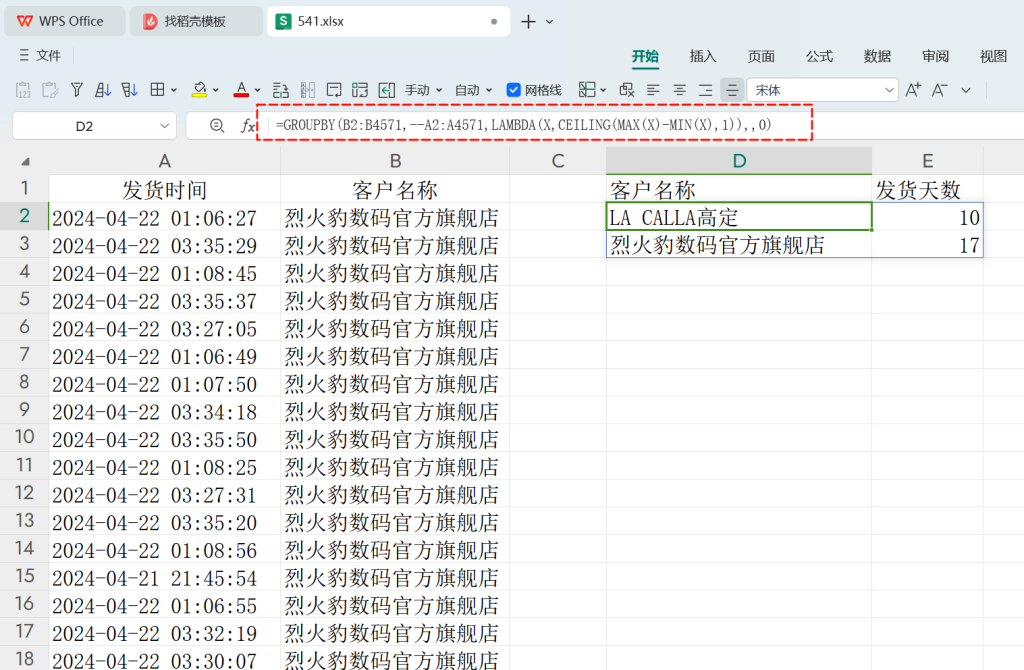Click the filter funnel icon

76,90
